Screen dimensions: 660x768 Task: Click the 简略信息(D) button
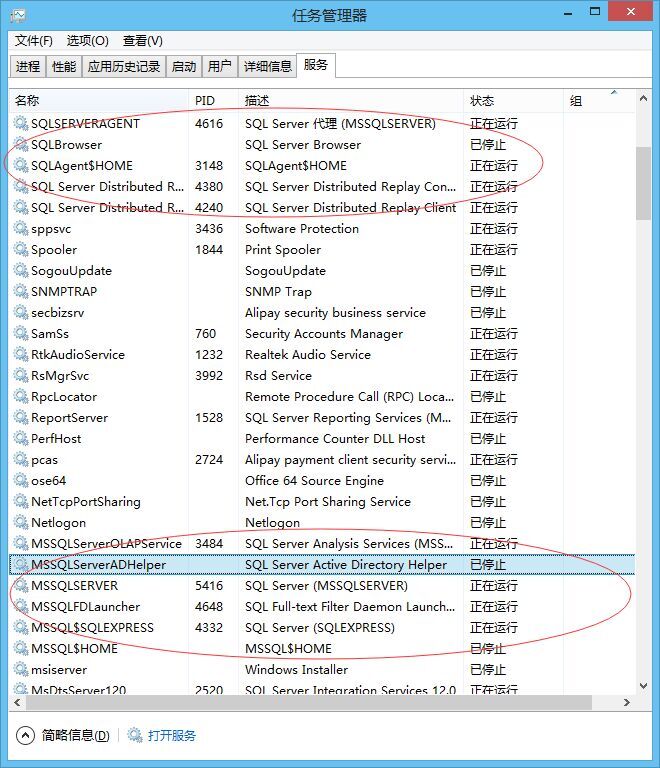click(x=75, y=735)
